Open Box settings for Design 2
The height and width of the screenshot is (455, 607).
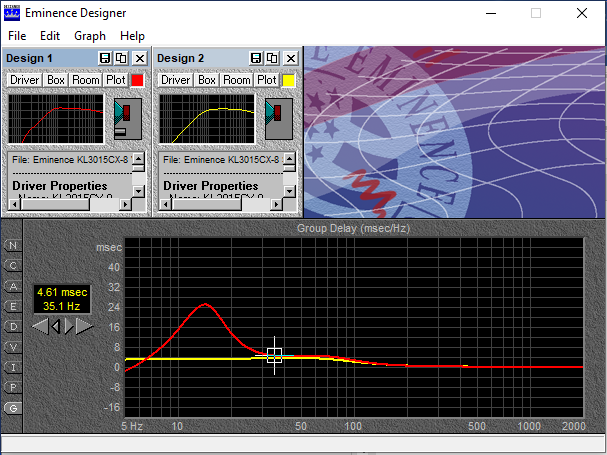point(207,80)
